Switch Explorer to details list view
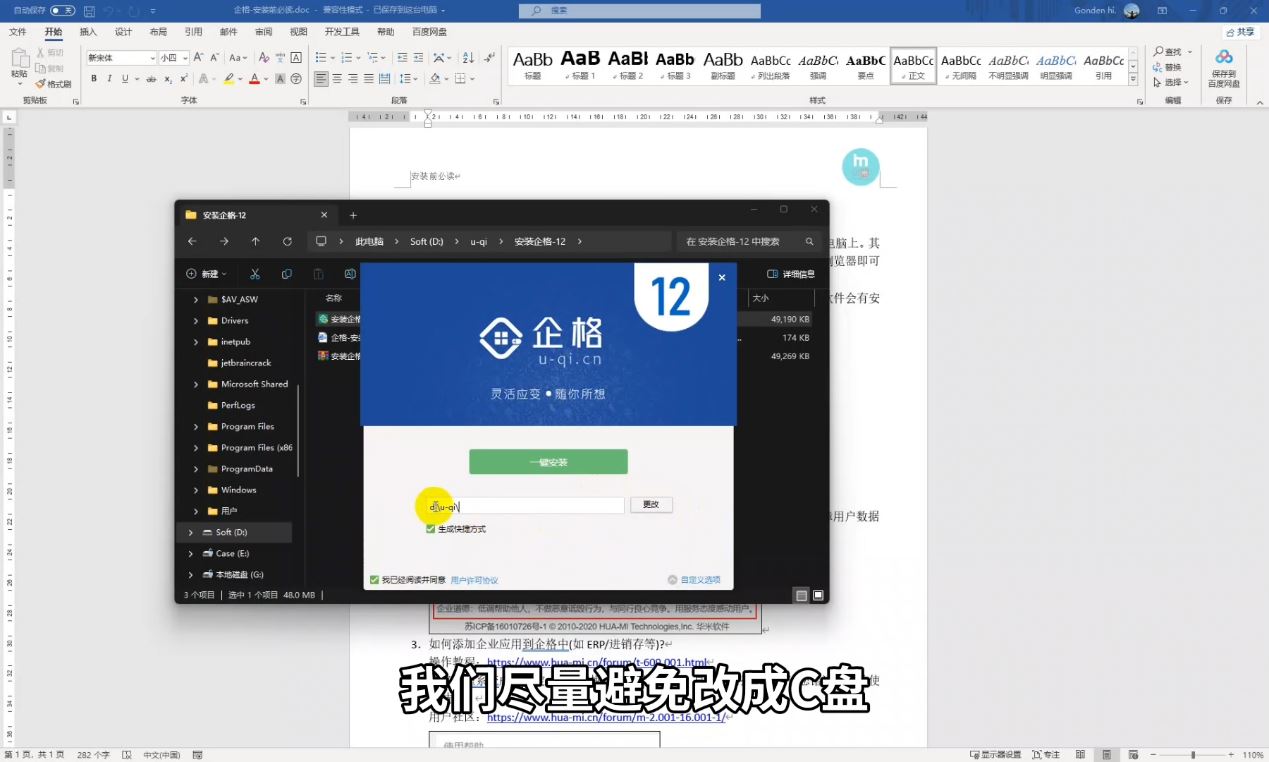 [x=801, y=595]
